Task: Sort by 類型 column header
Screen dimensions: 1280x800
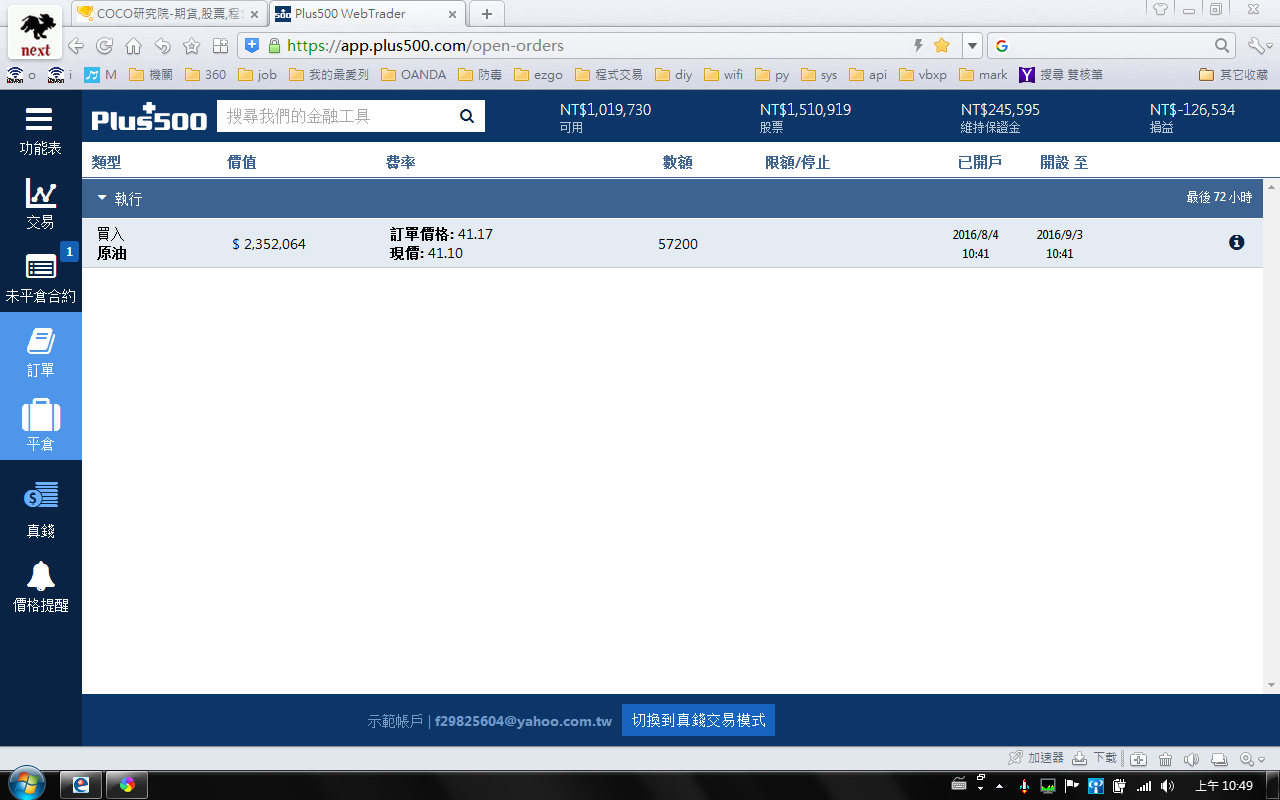Action: pyautogui.click(x=106, y=162)
